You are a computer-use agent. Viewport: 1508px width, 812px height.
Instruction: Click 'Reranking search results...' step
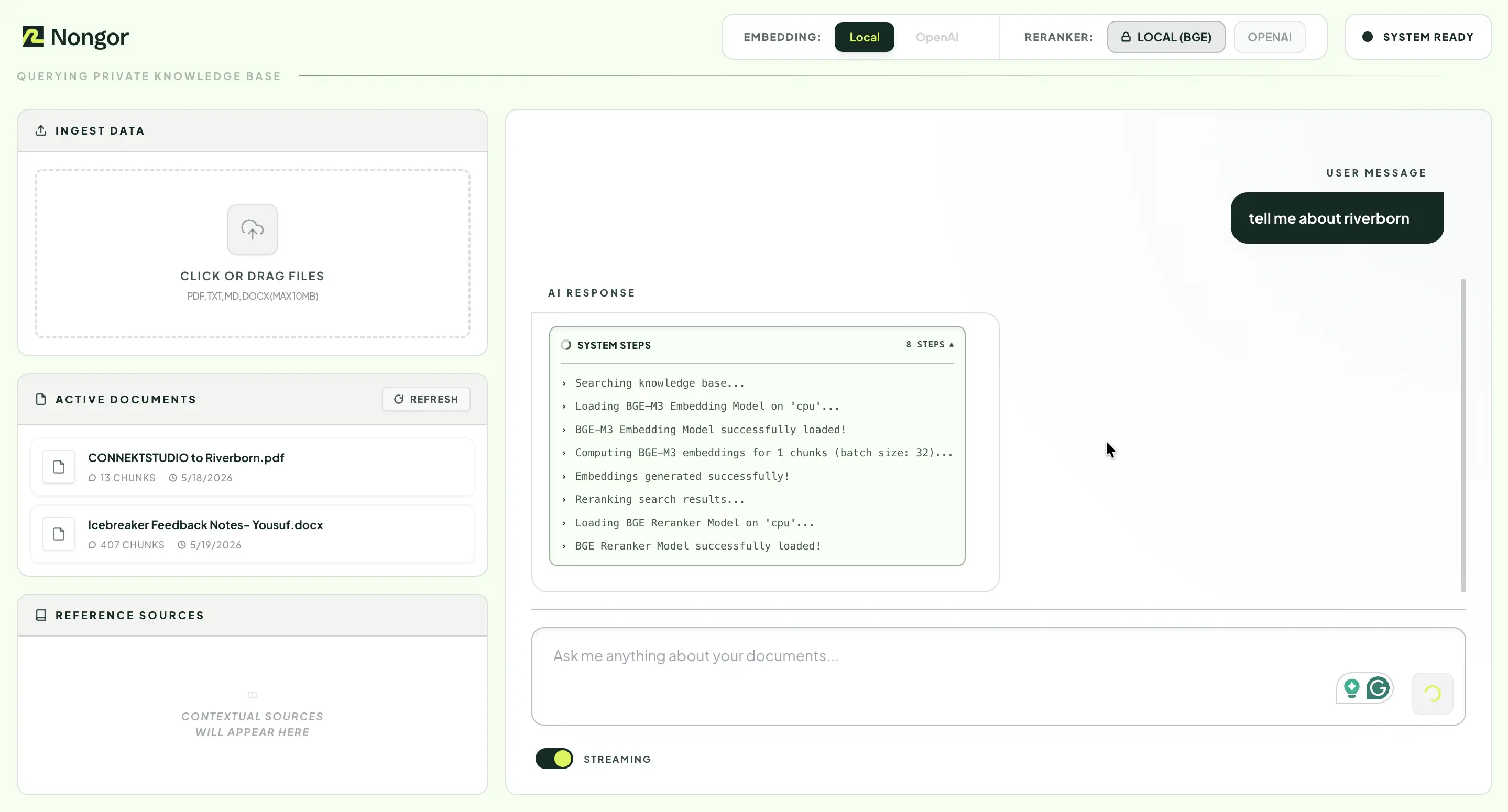click(x=659, y=499)
